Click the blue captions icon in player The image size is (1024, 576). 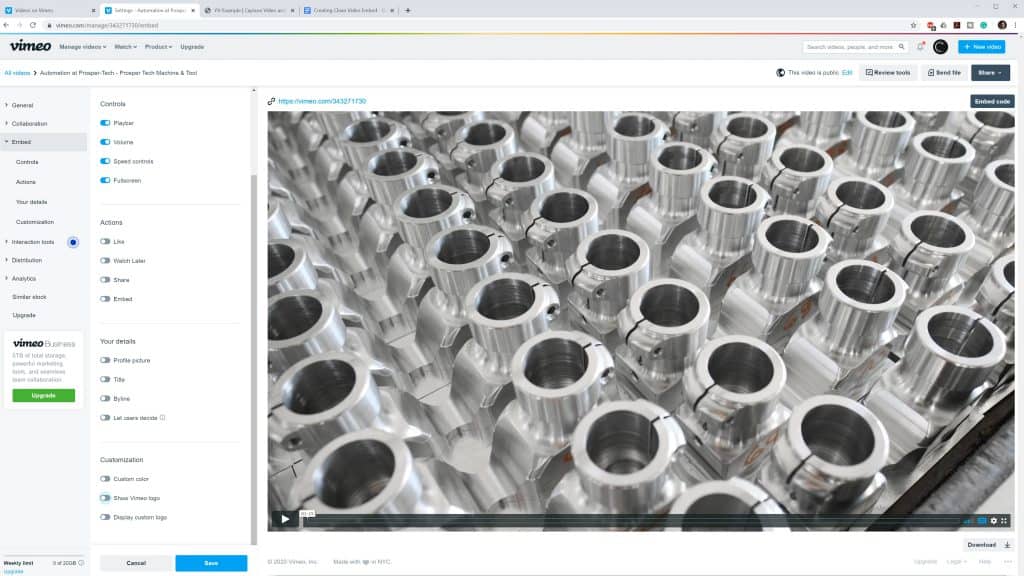(x=982, y=520)
